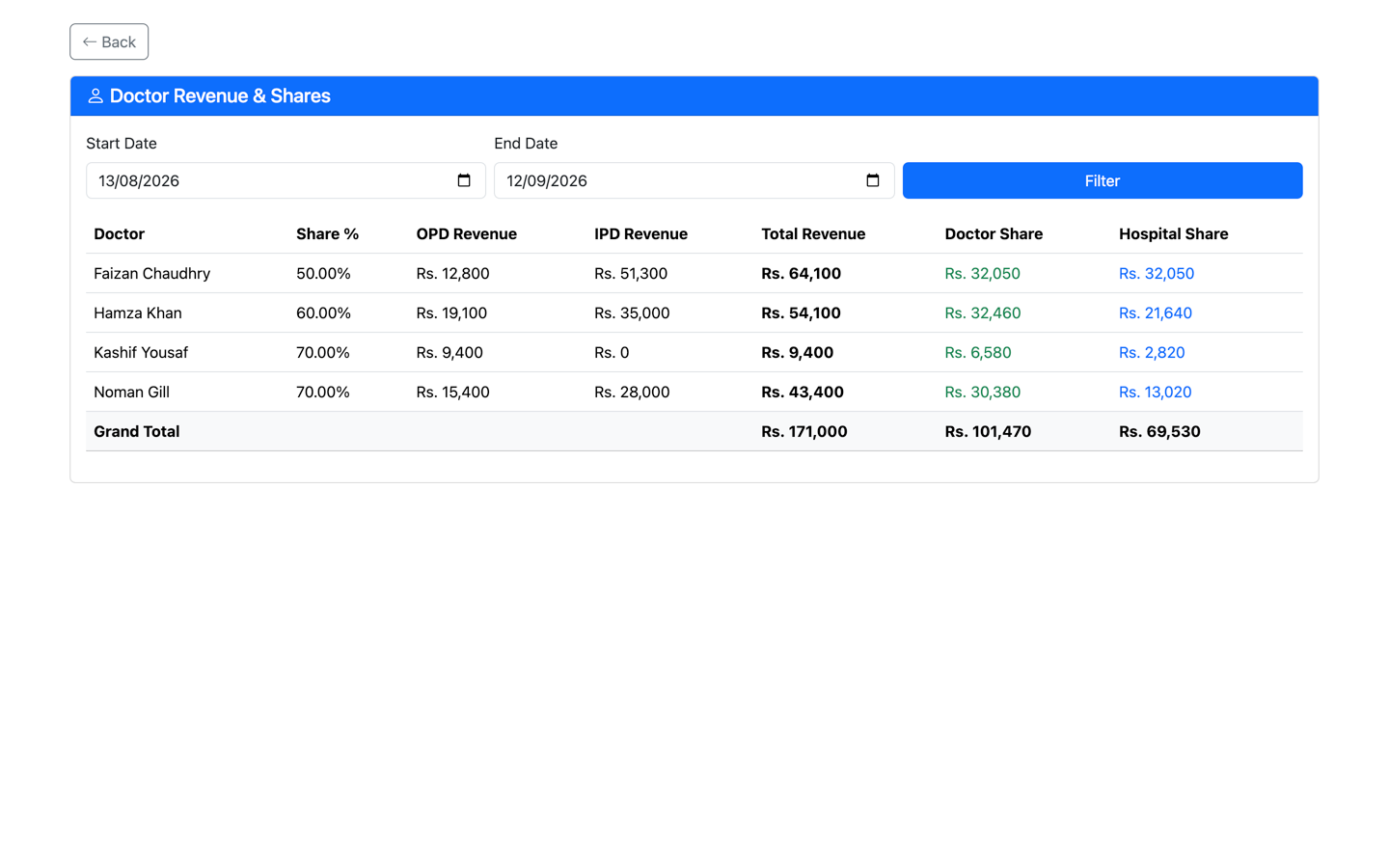Click grand total hospital share Rs. 69,530
Viewport: 1389px width, 868px height.
[1159, 431]
